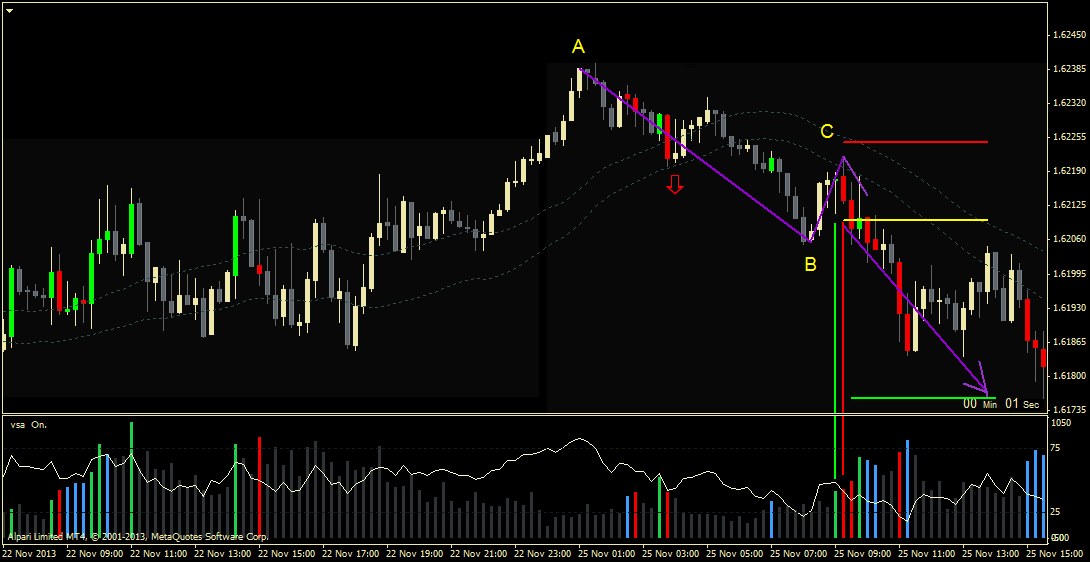Click indicator scale value 1050
Image resolution: width=1090 pixels, height=562 pixels.
click(x=1061, y=423)
